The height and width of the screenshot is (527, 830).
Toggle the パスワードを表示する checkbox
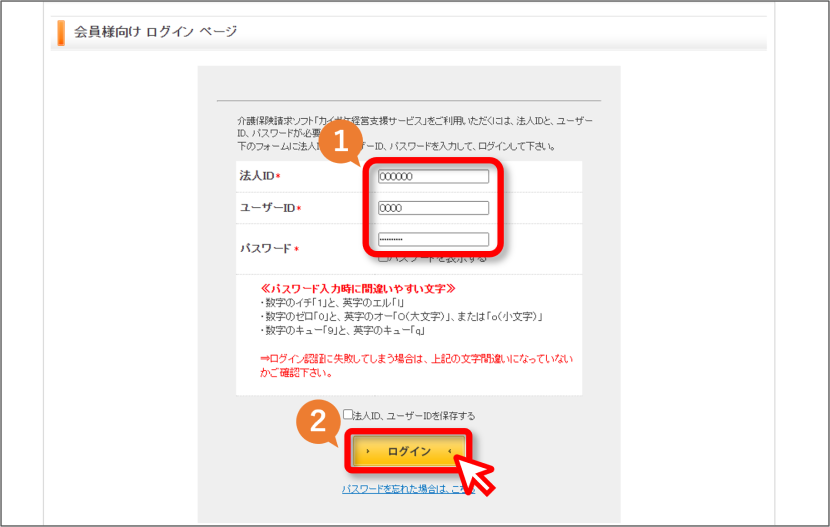click(383, 259)
